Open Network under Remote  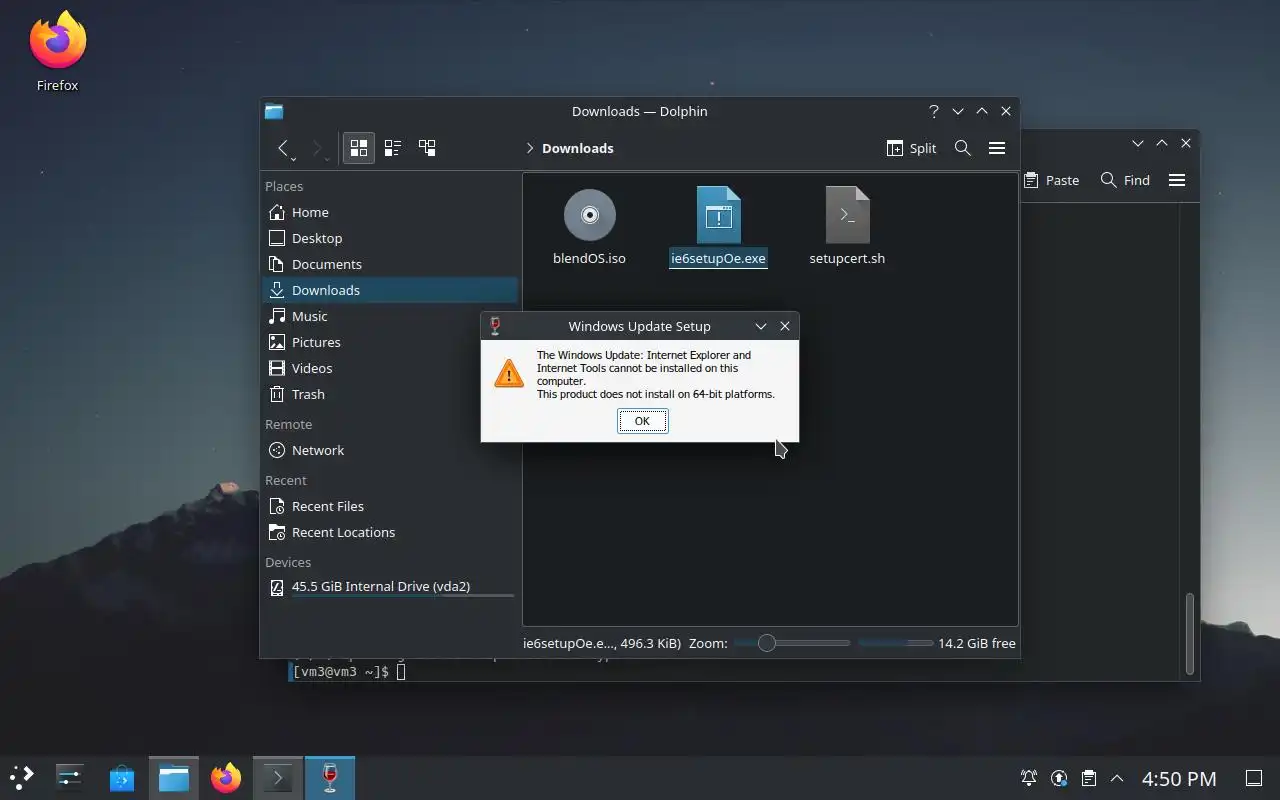[390, 450]
